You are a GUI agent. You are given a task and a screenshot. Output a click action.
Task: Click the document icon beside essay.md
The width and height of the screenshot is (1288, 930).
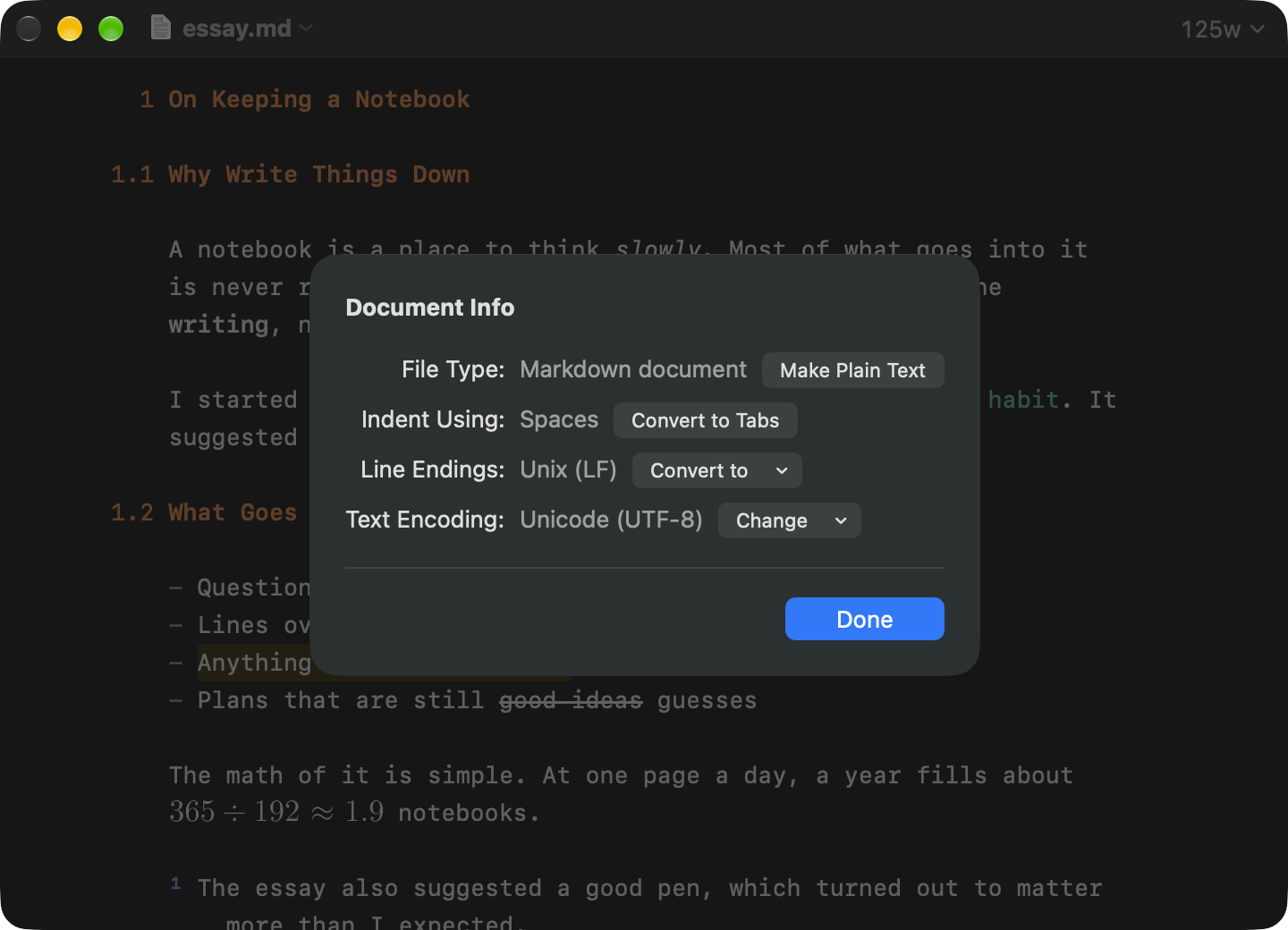[161, 28]
